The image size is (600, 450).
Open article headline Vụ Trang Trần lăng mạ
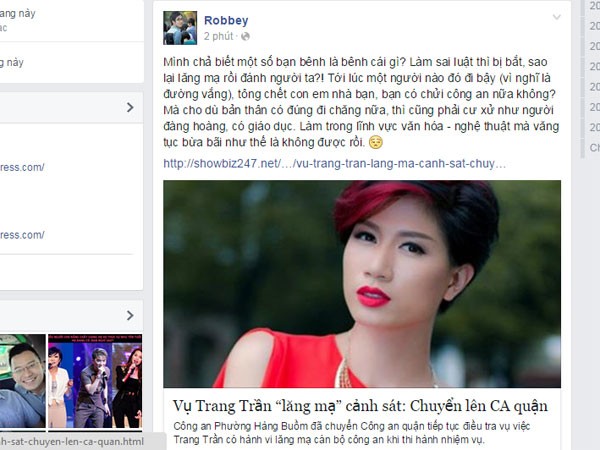[360, 406]
